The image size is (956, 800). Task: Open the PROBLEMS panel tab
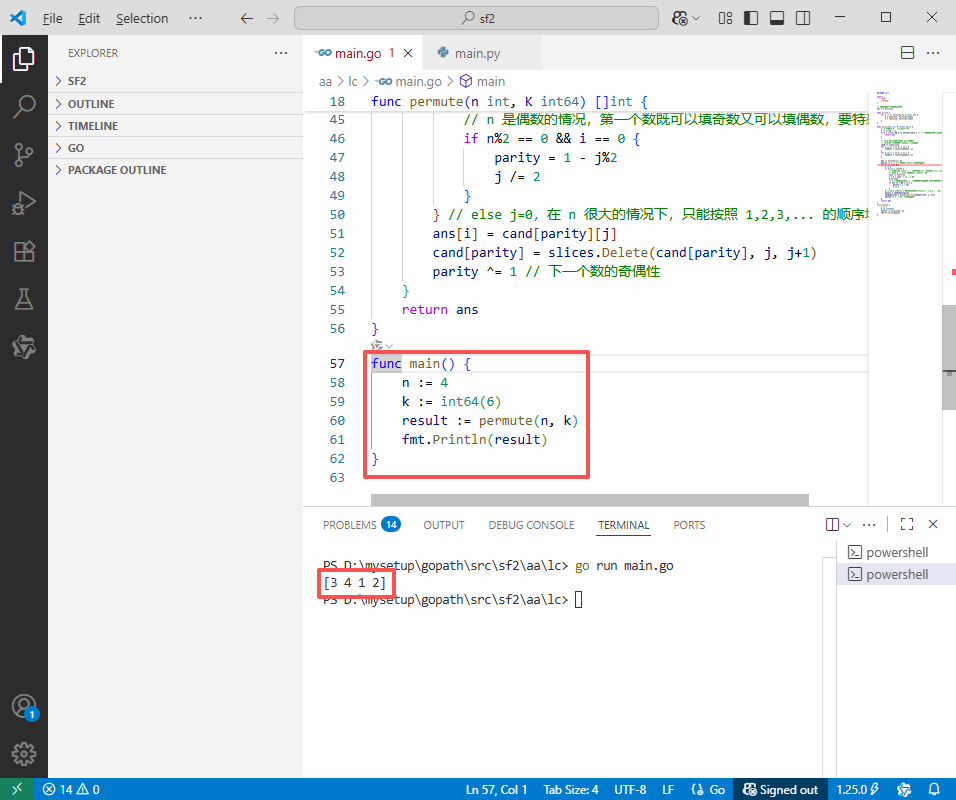[361, 524]
